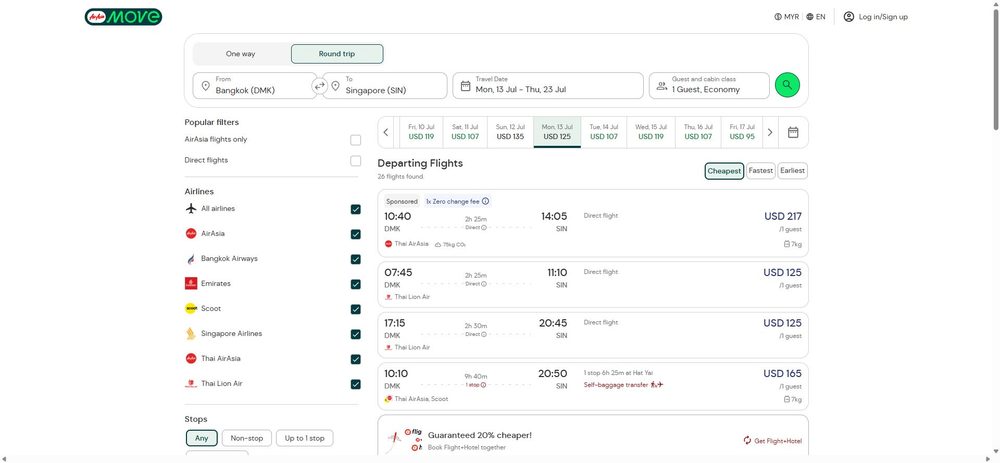Show previous dates in date strip

pyautogui.click(x=386, y=132)
